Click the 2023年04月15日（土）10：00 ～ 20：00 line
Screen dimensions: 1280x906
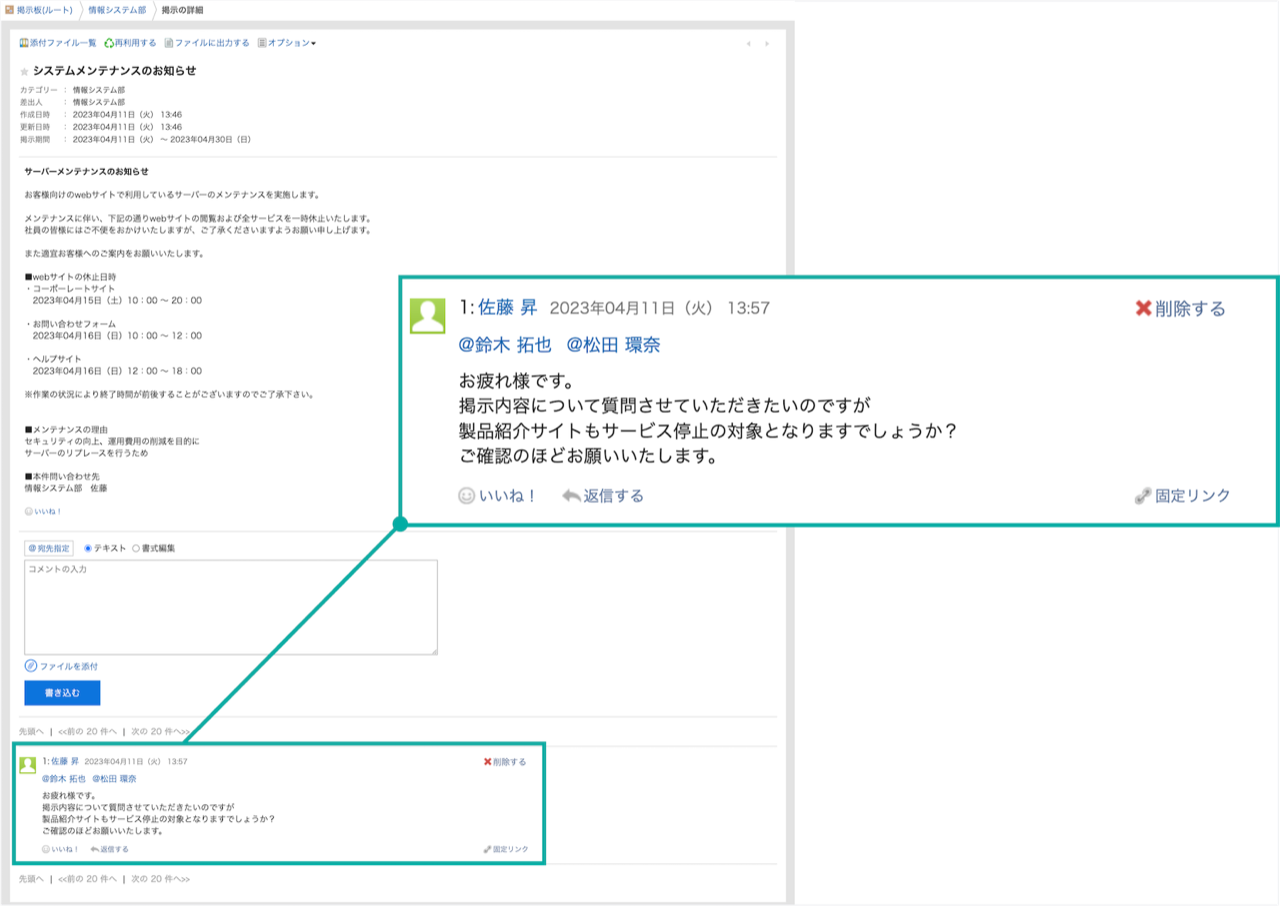[x=117, y=300]
